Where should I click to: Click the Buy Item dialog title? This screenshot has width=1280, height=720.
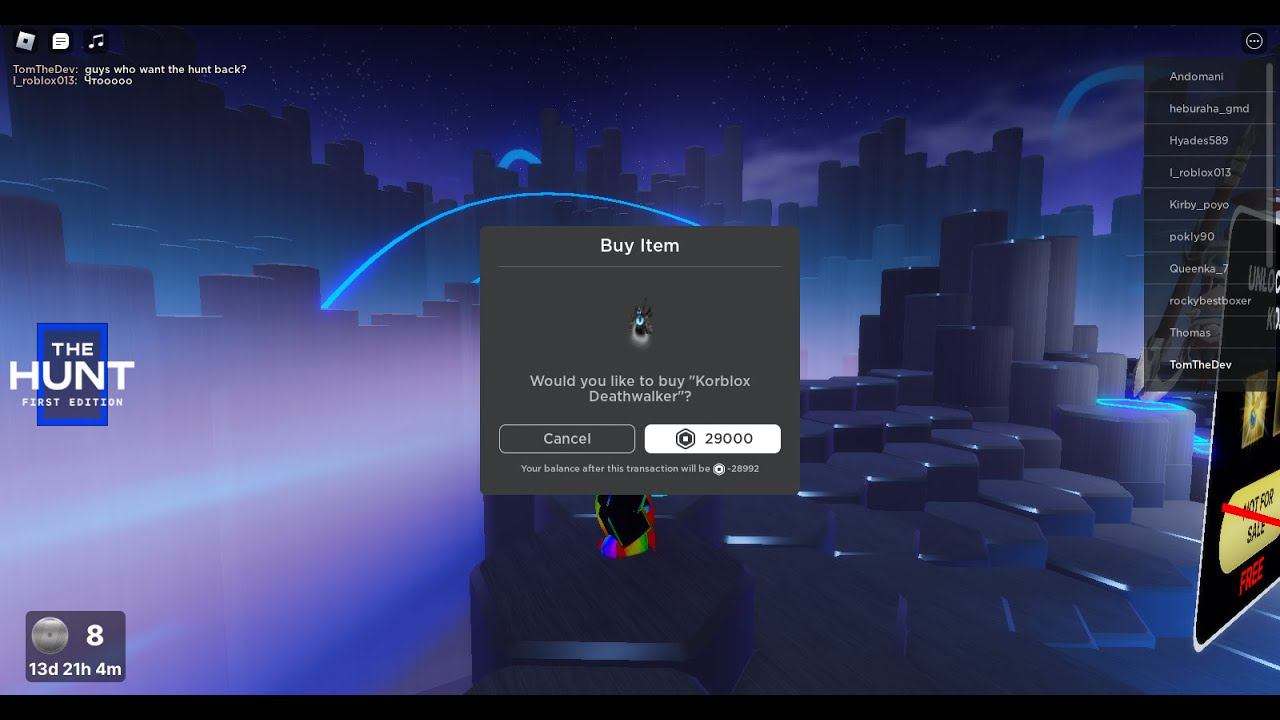pyautogui.click(x=640, y=245)
